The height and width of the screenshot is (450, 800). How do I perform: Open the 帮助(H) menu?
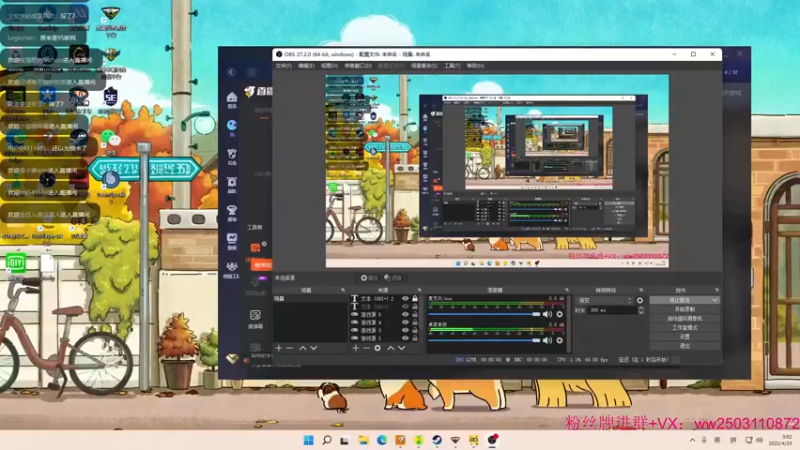pos(475,66)
